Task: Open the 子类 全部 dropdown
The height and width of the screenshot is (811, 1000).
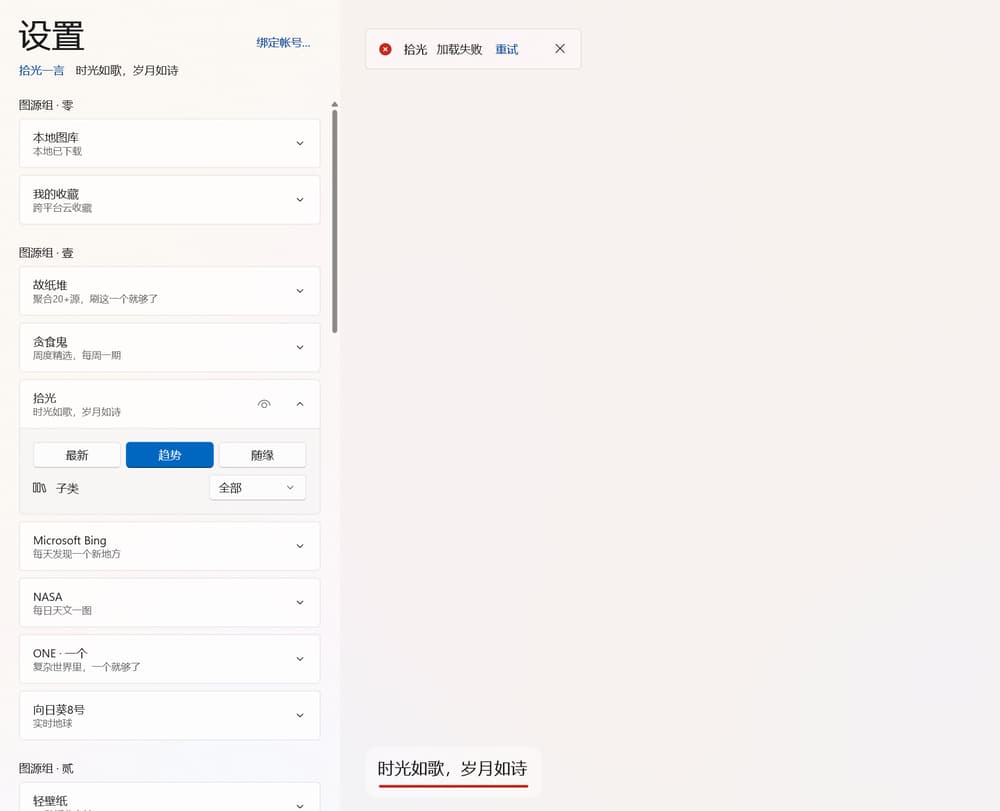Action: click(257, 488)
